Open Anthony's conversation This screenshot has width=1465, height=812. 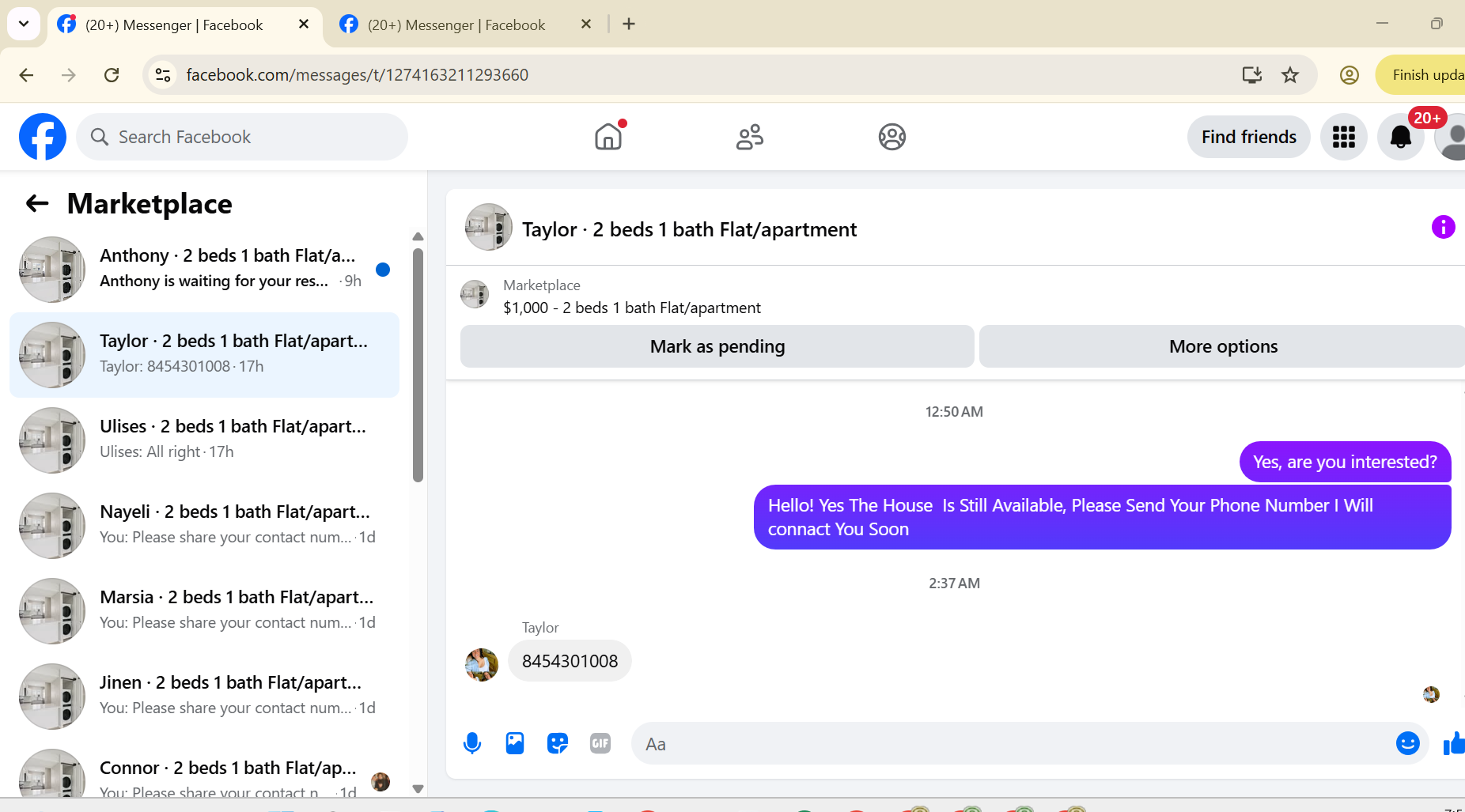click(x=204, y=270)
